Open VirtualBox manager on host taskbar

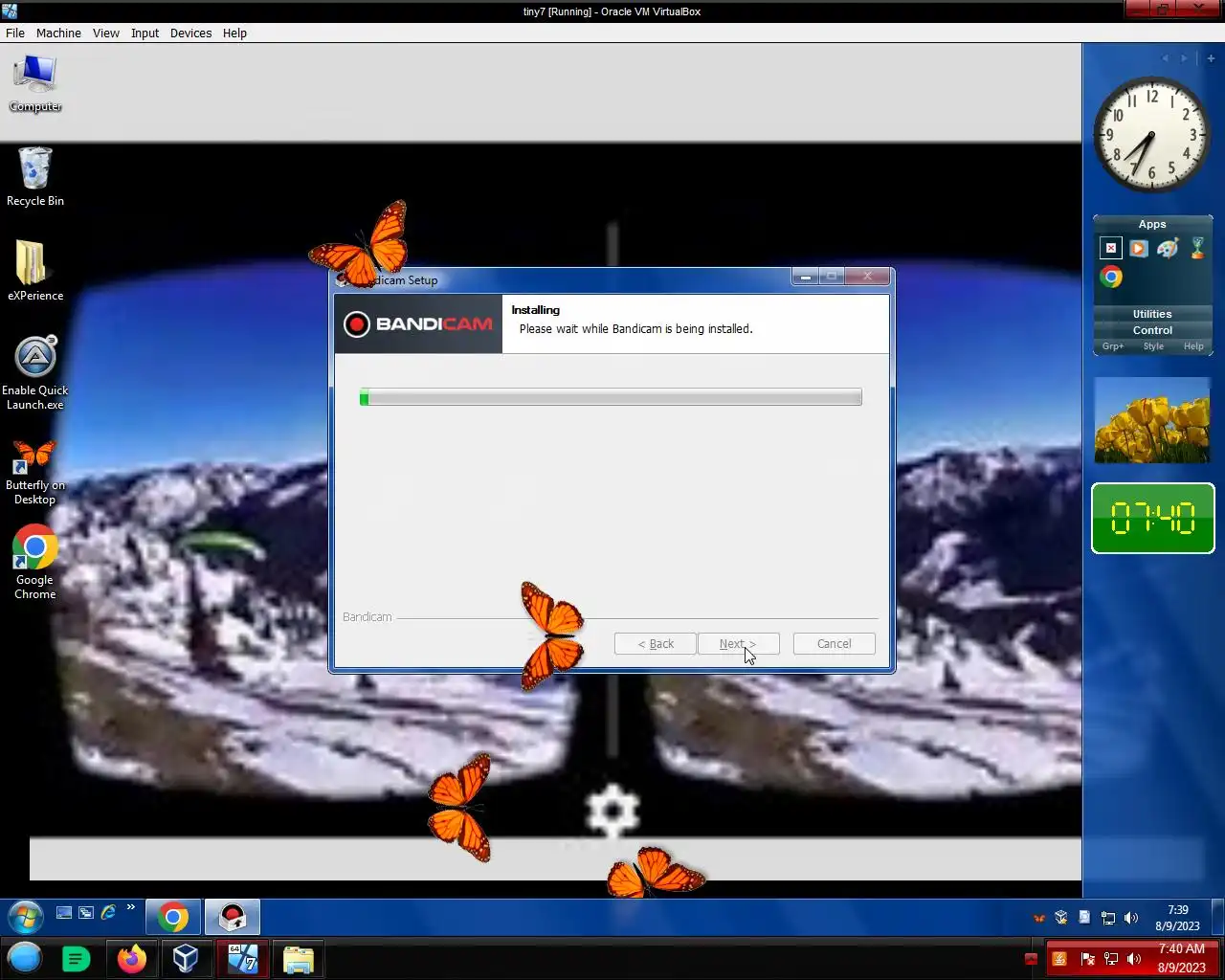point(186,958)
